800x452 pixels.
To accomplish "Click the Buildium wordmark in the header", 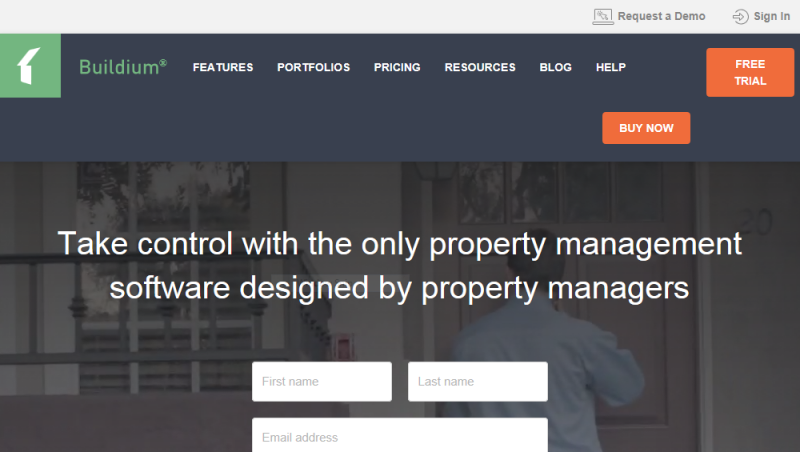I will [x=123, y=67].
